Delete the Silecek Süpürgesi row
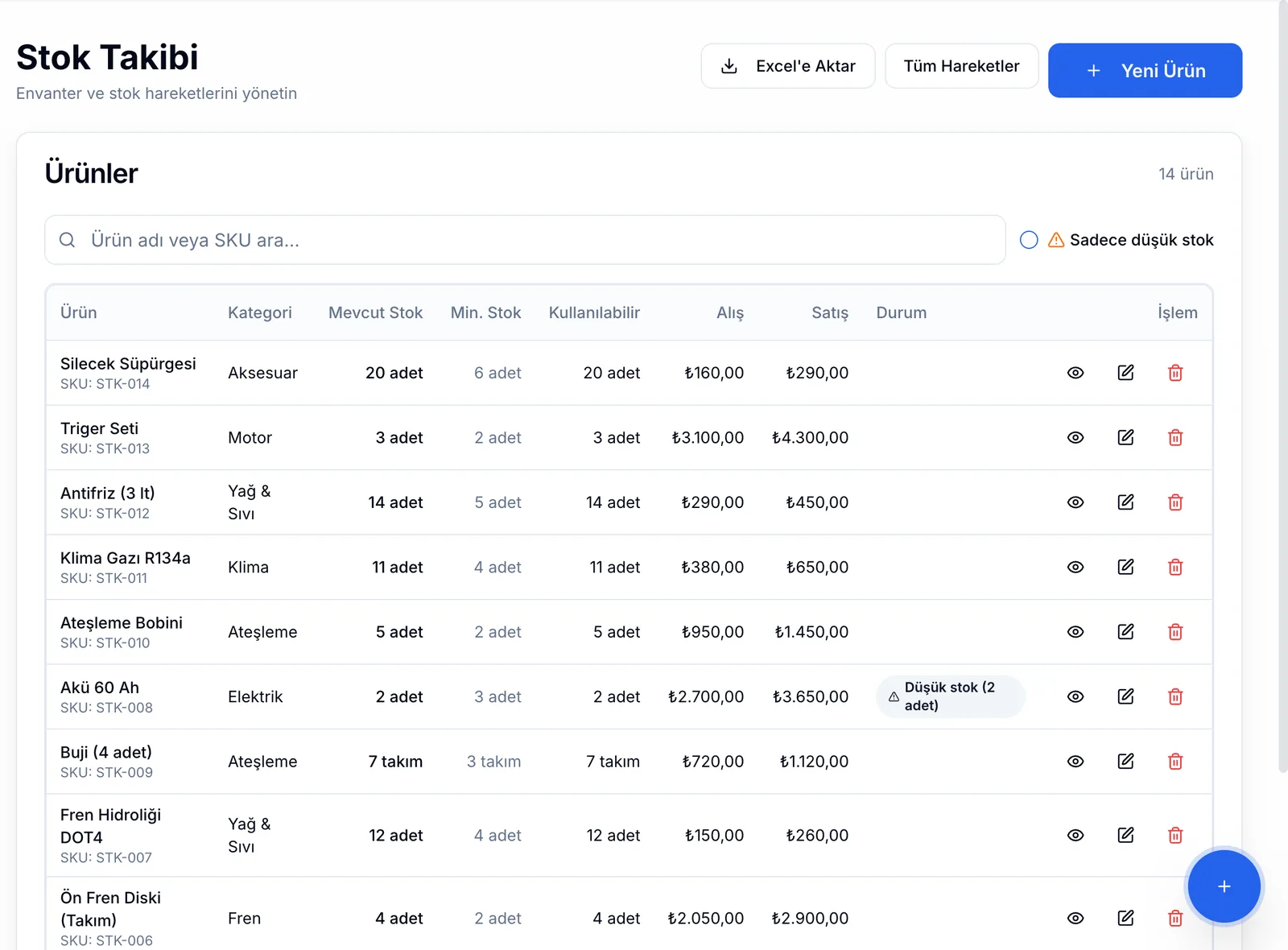 1175,373
